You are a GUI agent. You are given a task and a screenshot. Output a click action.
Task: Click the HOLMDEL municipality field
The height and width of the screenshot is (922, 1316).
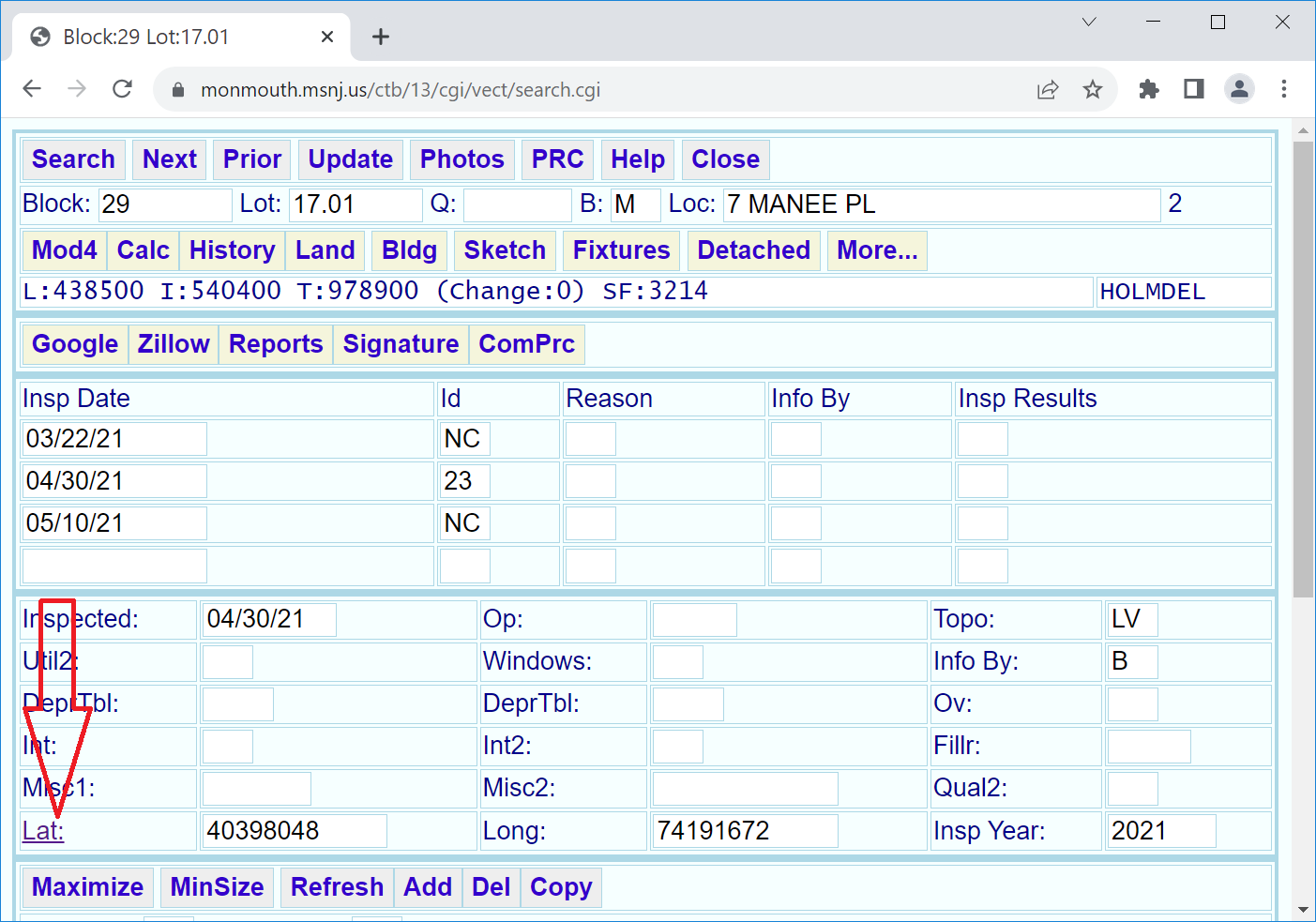[x=1184, y=292]
